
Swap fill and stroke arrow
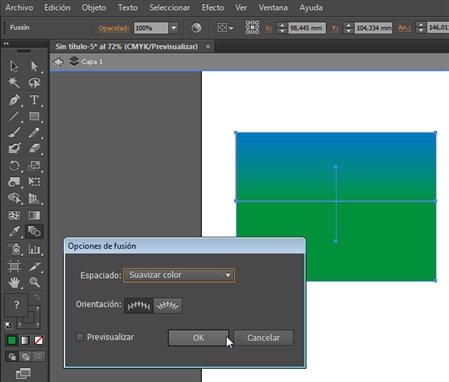click(x=36, y=297)
